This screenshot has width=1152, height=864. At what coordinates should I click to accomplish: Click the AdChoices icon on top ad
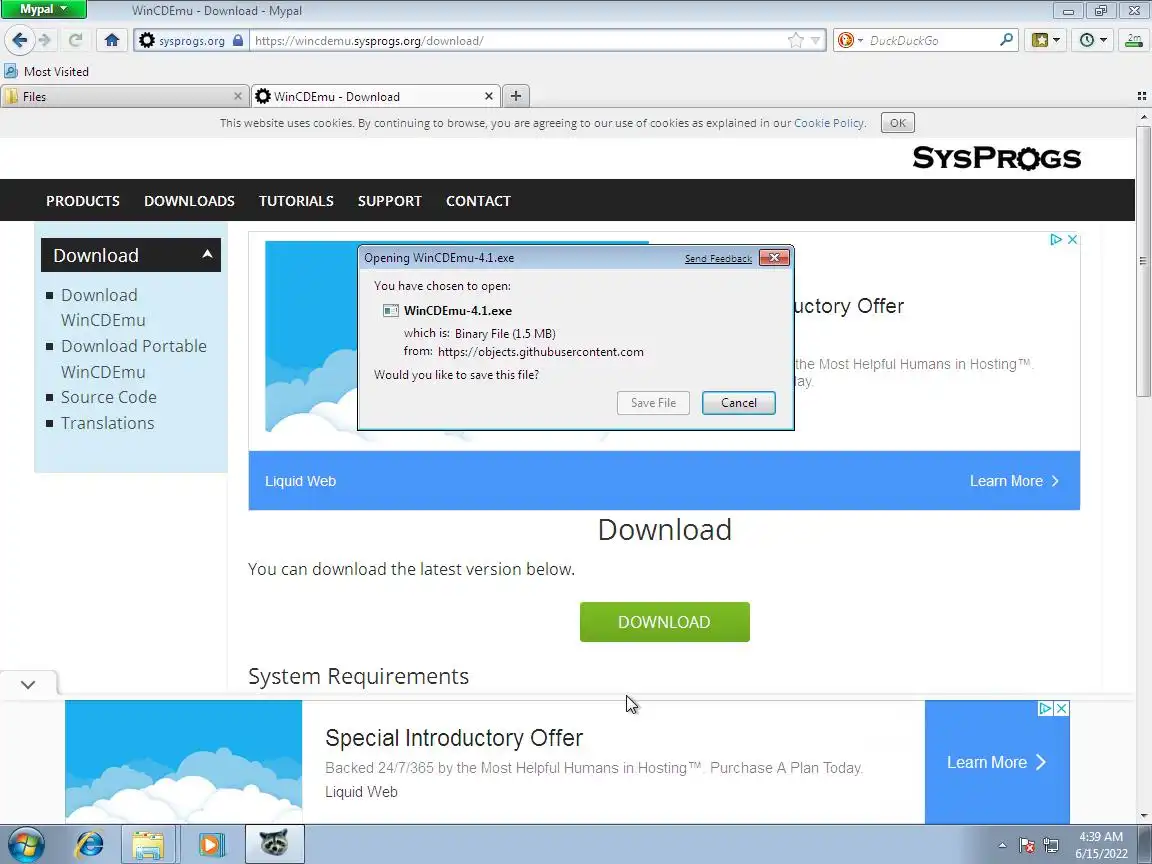coord(1056,240)
